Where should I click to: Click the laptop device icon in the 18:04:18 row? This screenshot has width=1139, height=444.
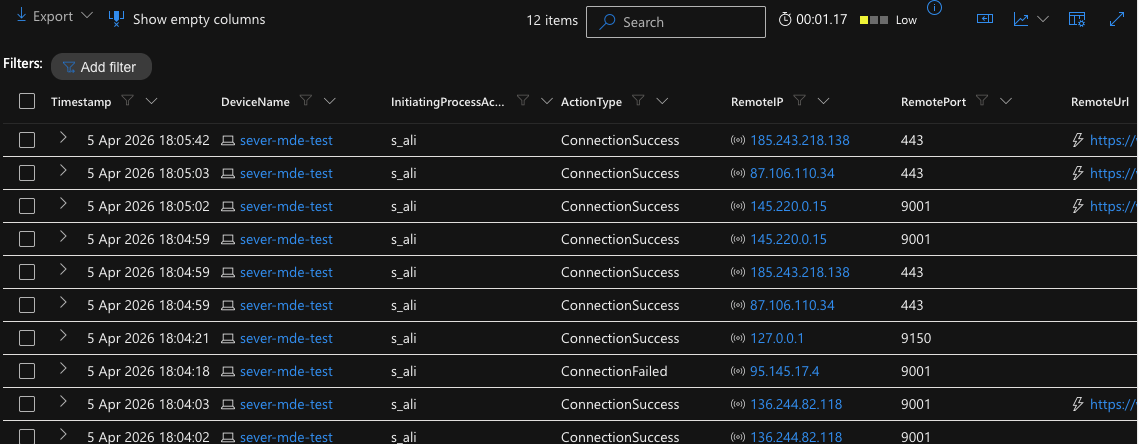(228, 371)
